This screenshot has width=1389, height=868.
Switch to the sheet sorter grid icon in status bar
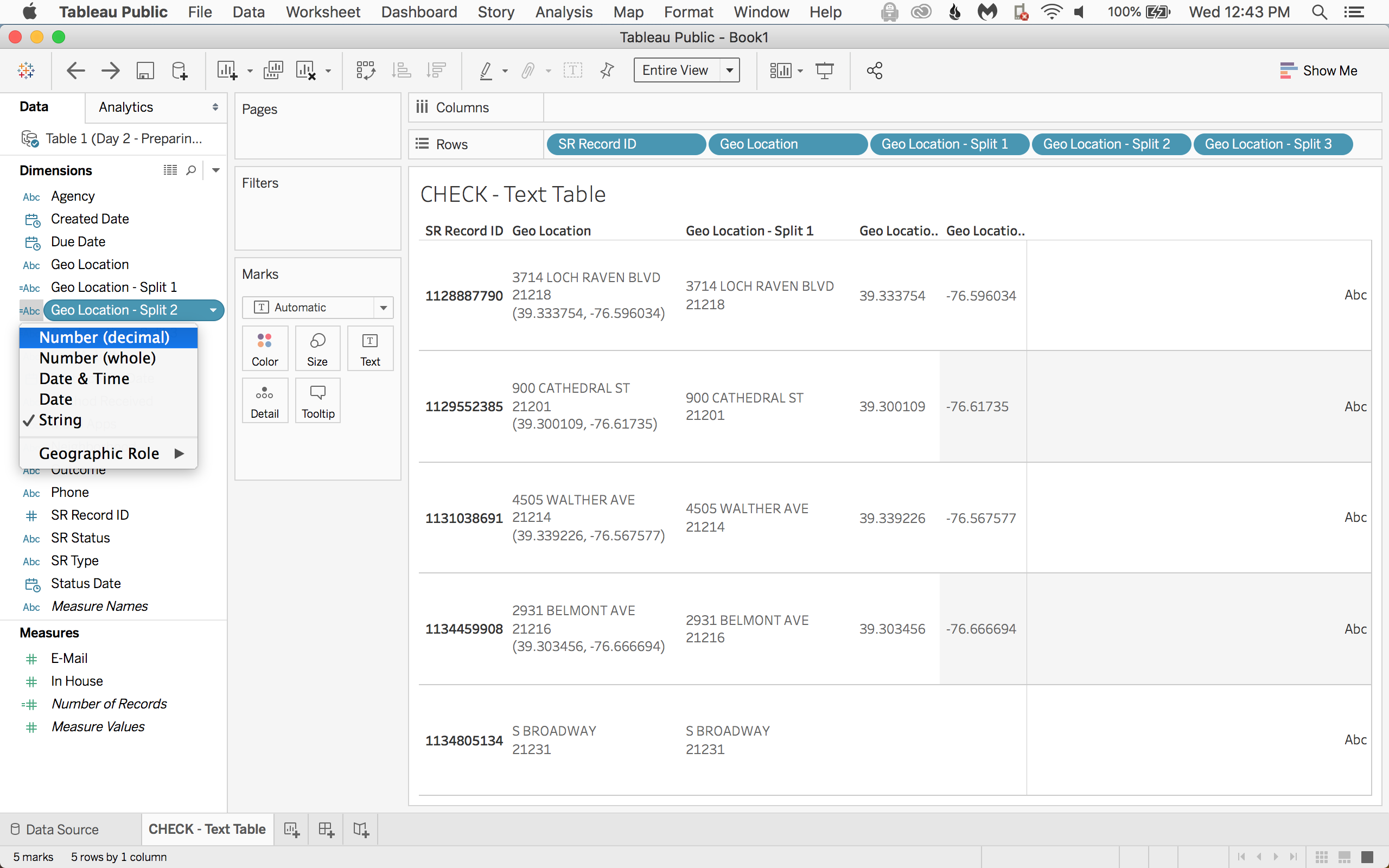[1322, 857]
